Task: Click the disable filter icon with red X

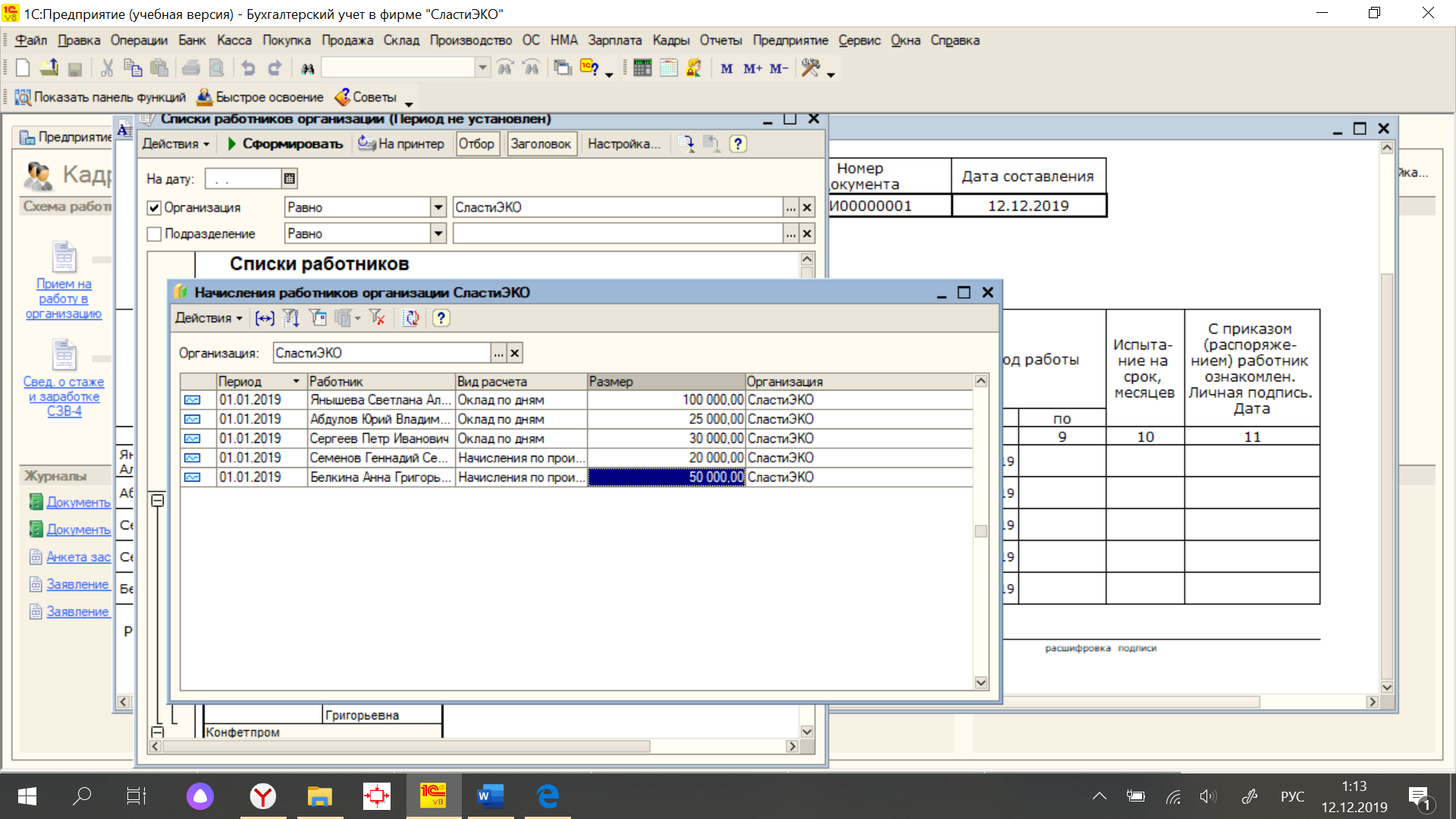Action: point(377,318)
